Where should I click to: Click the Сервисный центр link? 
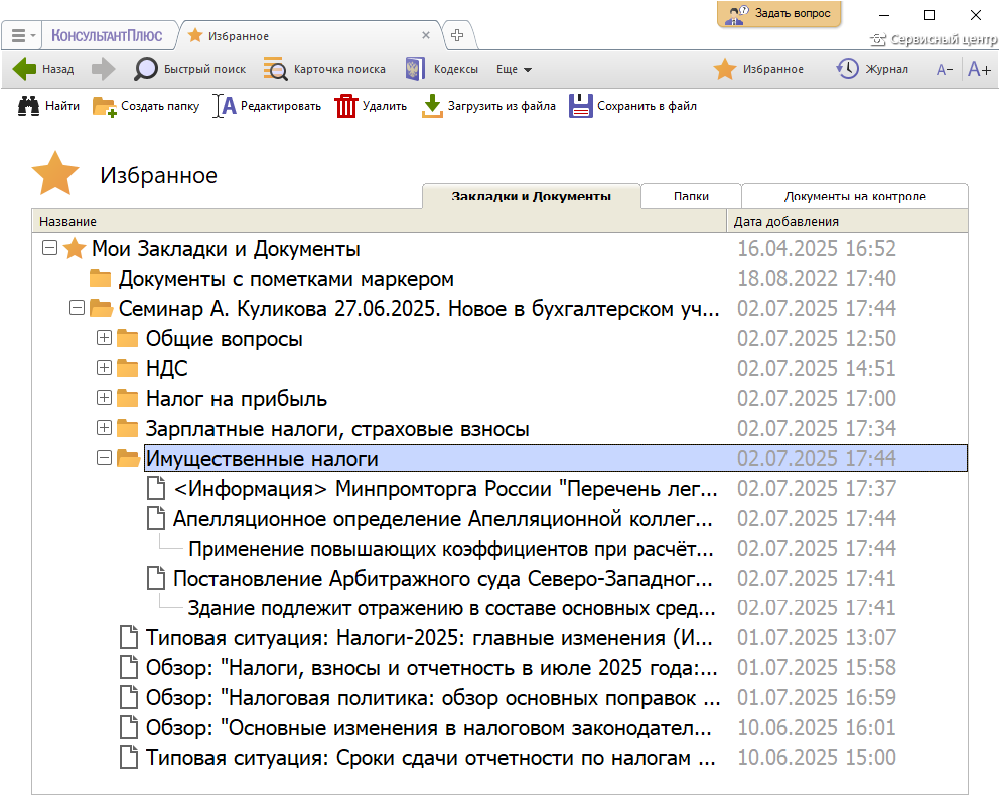click(x=943, y=40)
